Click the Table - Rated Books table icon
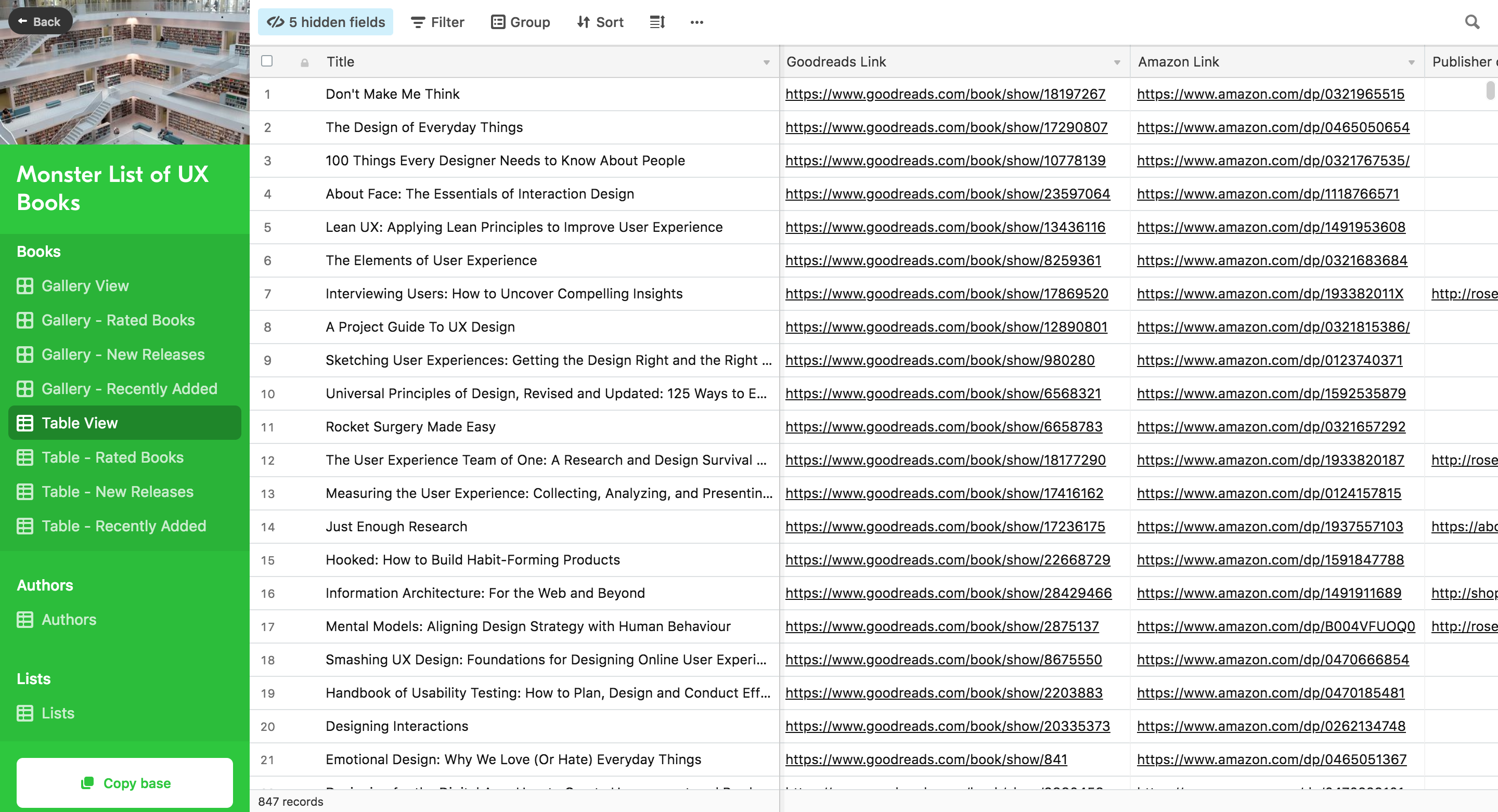This screenshot has height=812, width=1498. coord(24,457)
